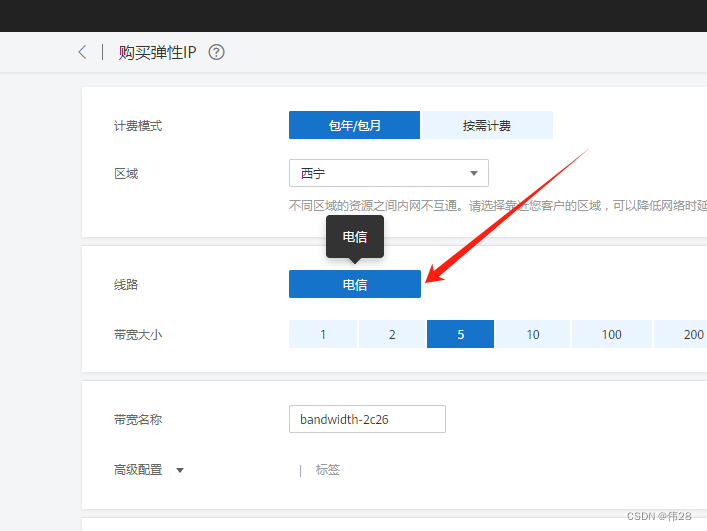The image size is (707, 531).
Task: Click the 标签 link
Action: (328, 470)
